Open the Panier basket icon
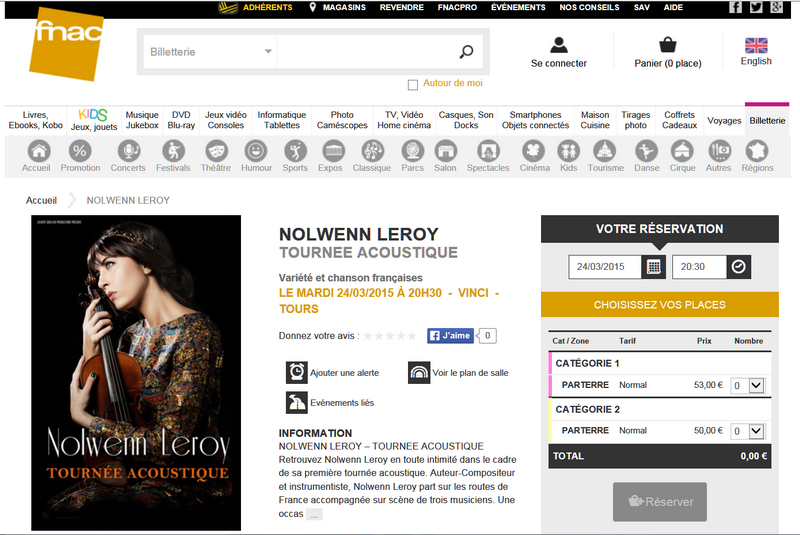Viewport: 800px width, 535px height. 667,45
